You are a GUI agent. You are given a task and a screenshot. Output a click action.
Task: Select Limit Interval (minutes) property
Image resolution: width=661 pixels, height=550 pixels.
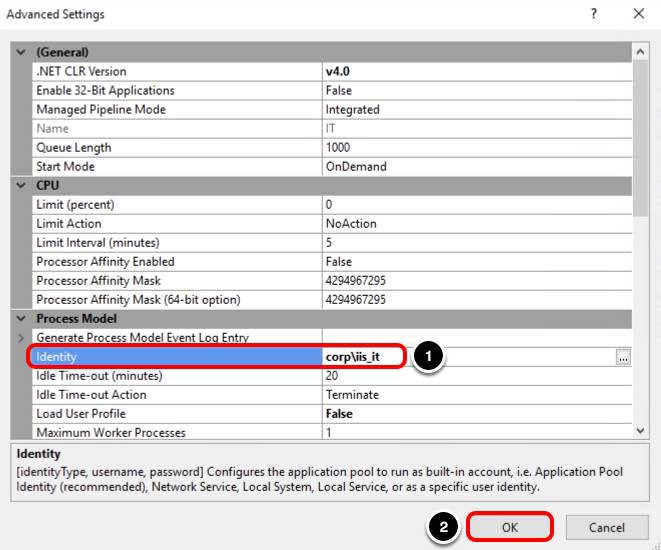click(x=177, y=243)
